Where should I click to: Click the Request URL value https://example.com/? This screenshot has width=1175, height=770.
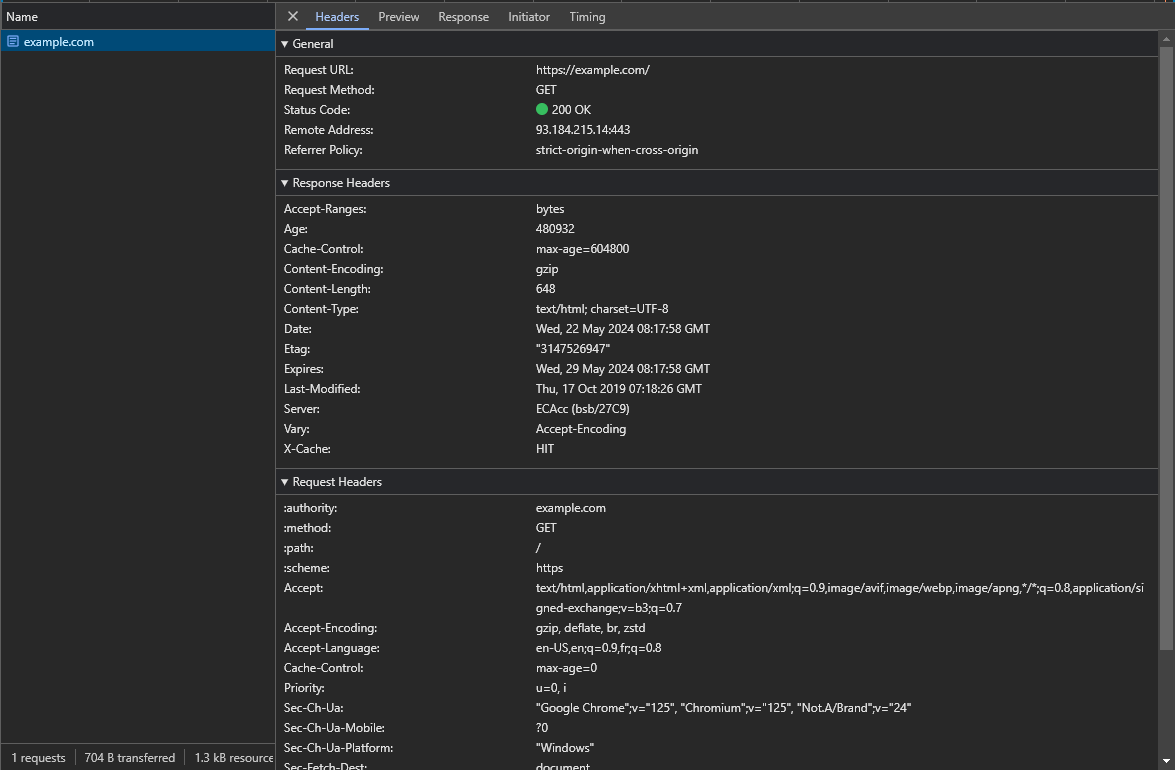(x=592, y=70)
